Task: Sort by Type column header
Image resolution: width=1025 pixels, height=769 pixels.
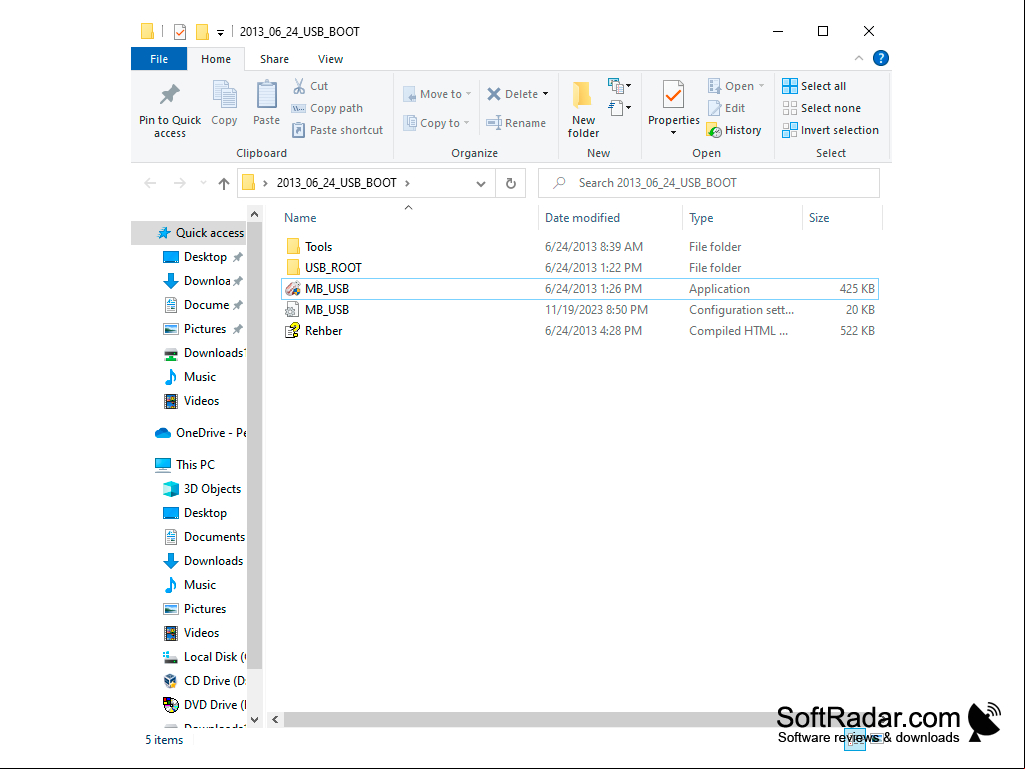Action: 742,218
